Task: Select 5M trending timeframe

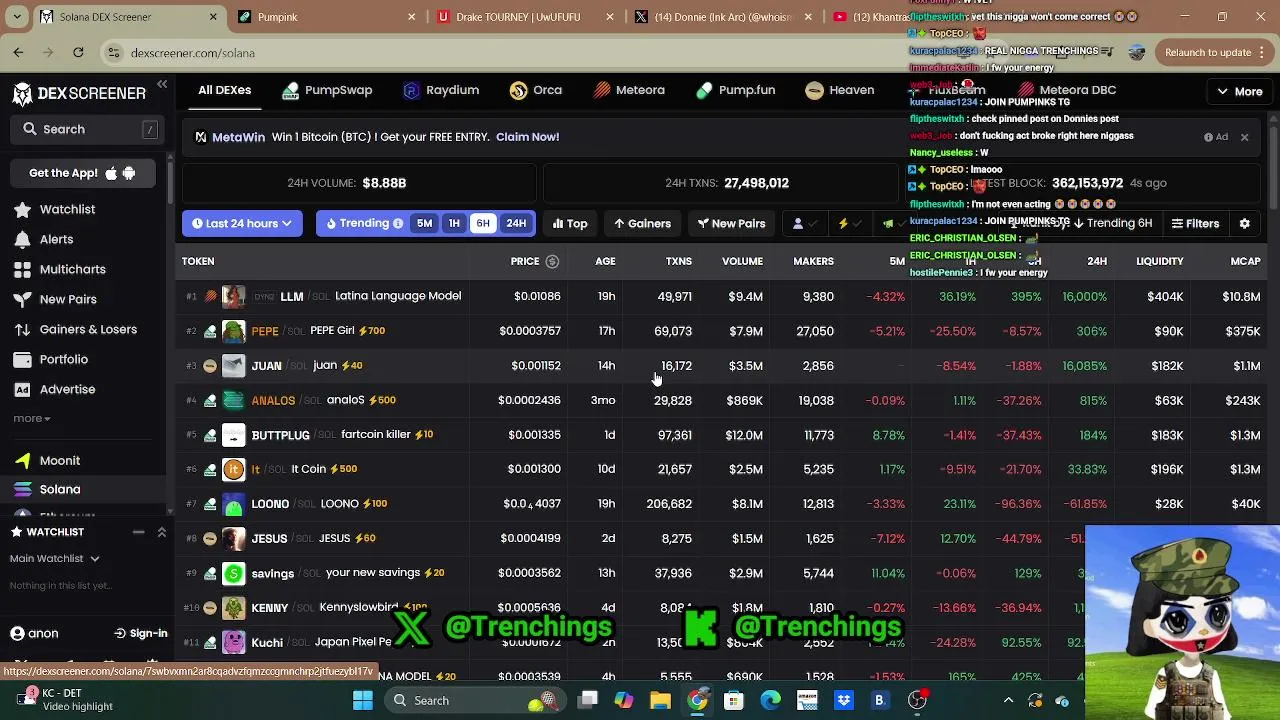Action: click(x=424, y=224)
